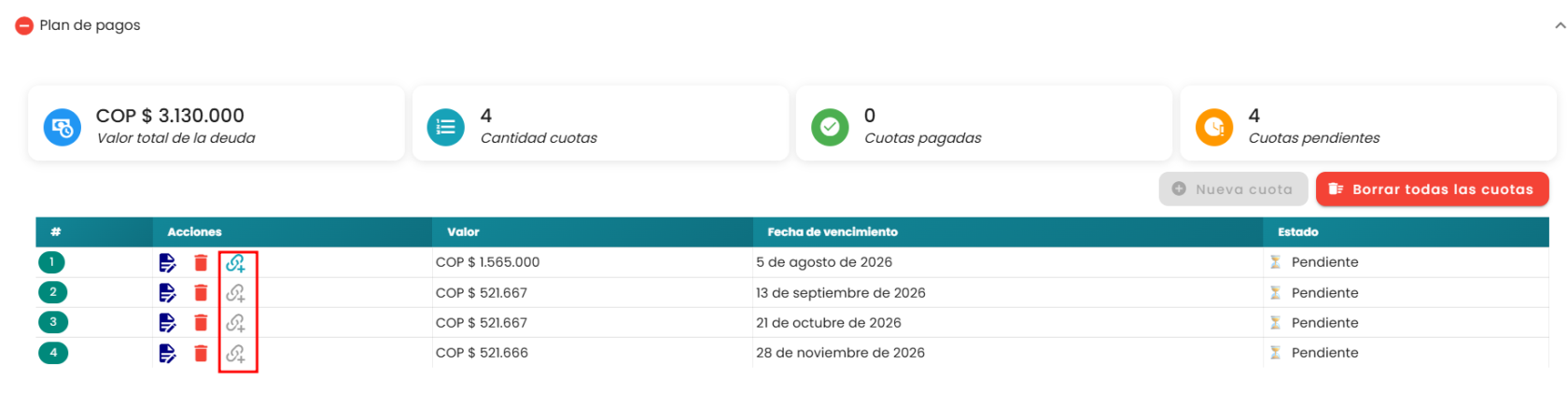Viewport: 1568px width, 406px height.
Task: Edit installment 3 with pencil icon
Action: coord(167,323)
